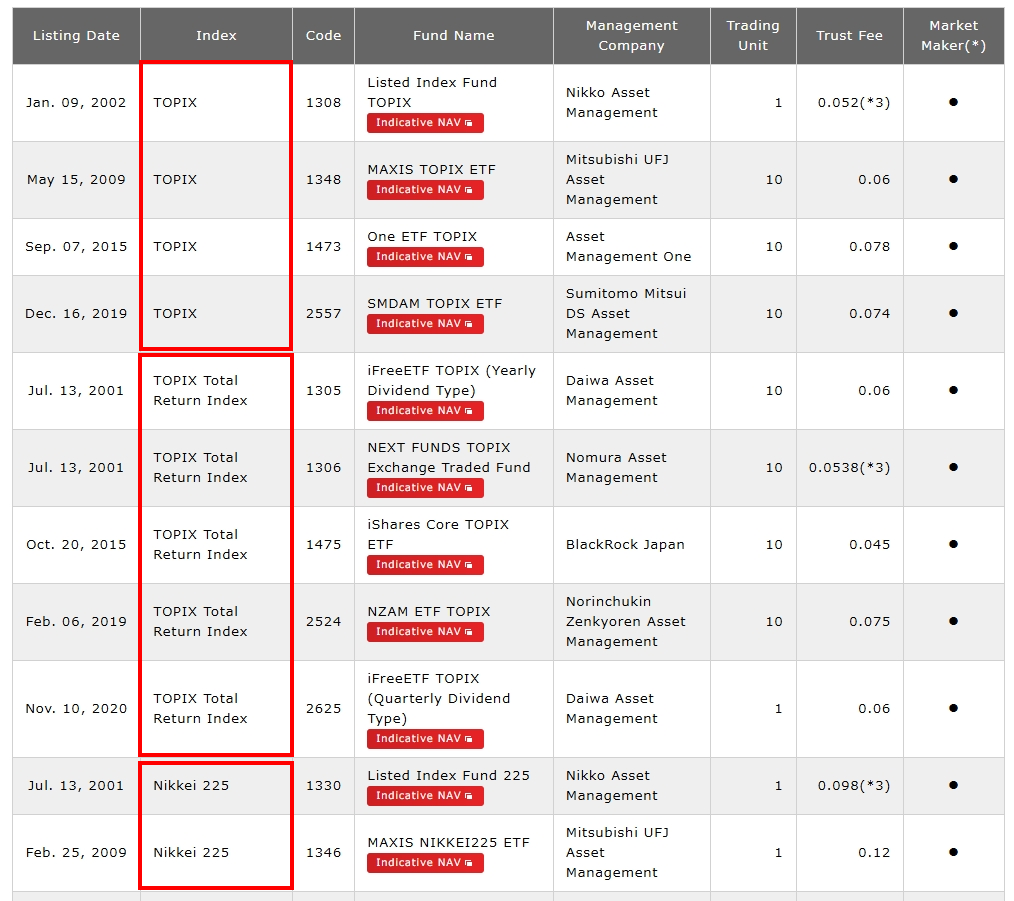Click the Index column header

click(216, 36)
